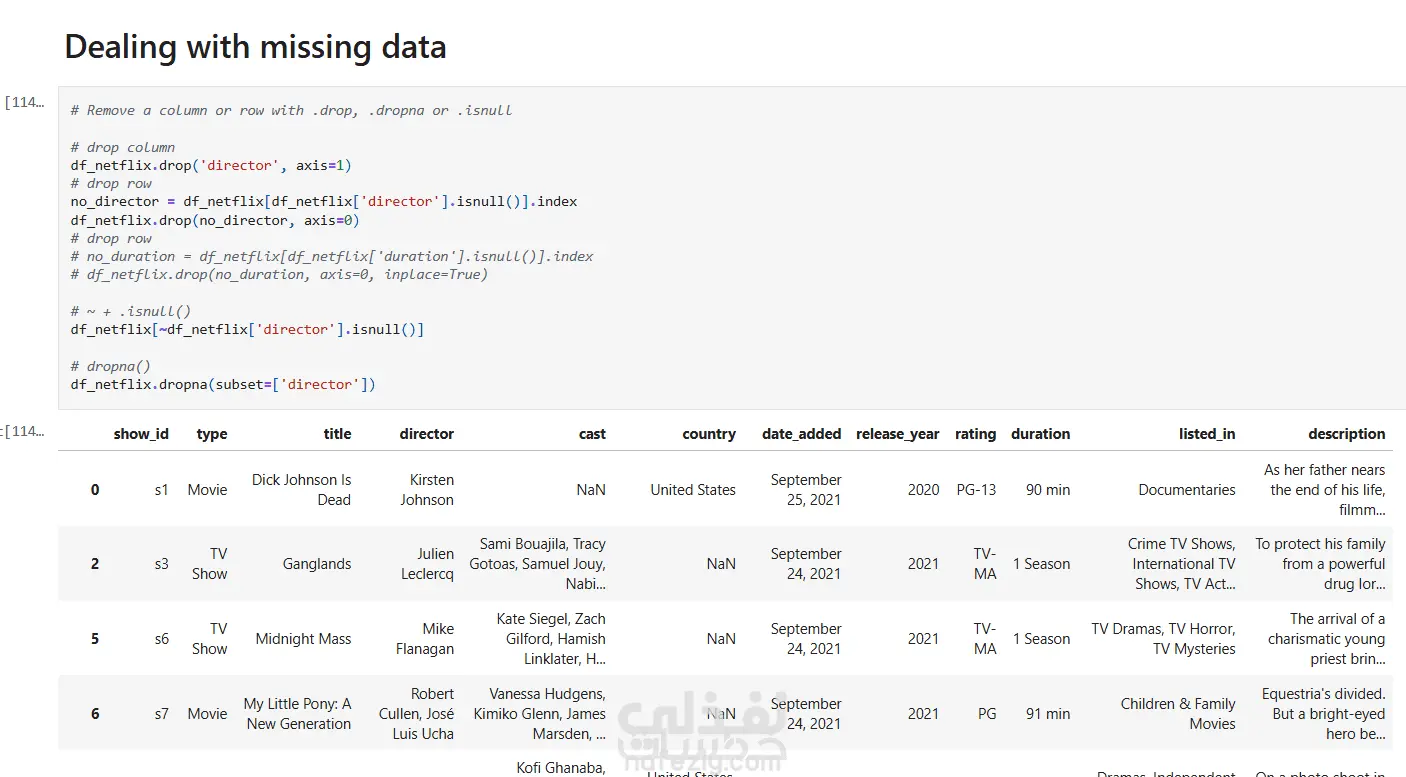Click the description starting "To protect his family"
Viewport: 1406px width, 777px height.
(x=1320, y=564)
